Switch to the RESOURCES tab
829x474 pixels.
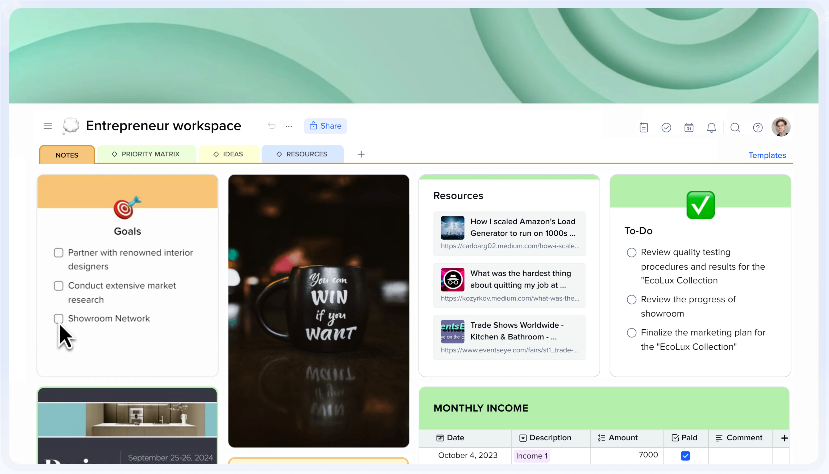coord(302,154)
